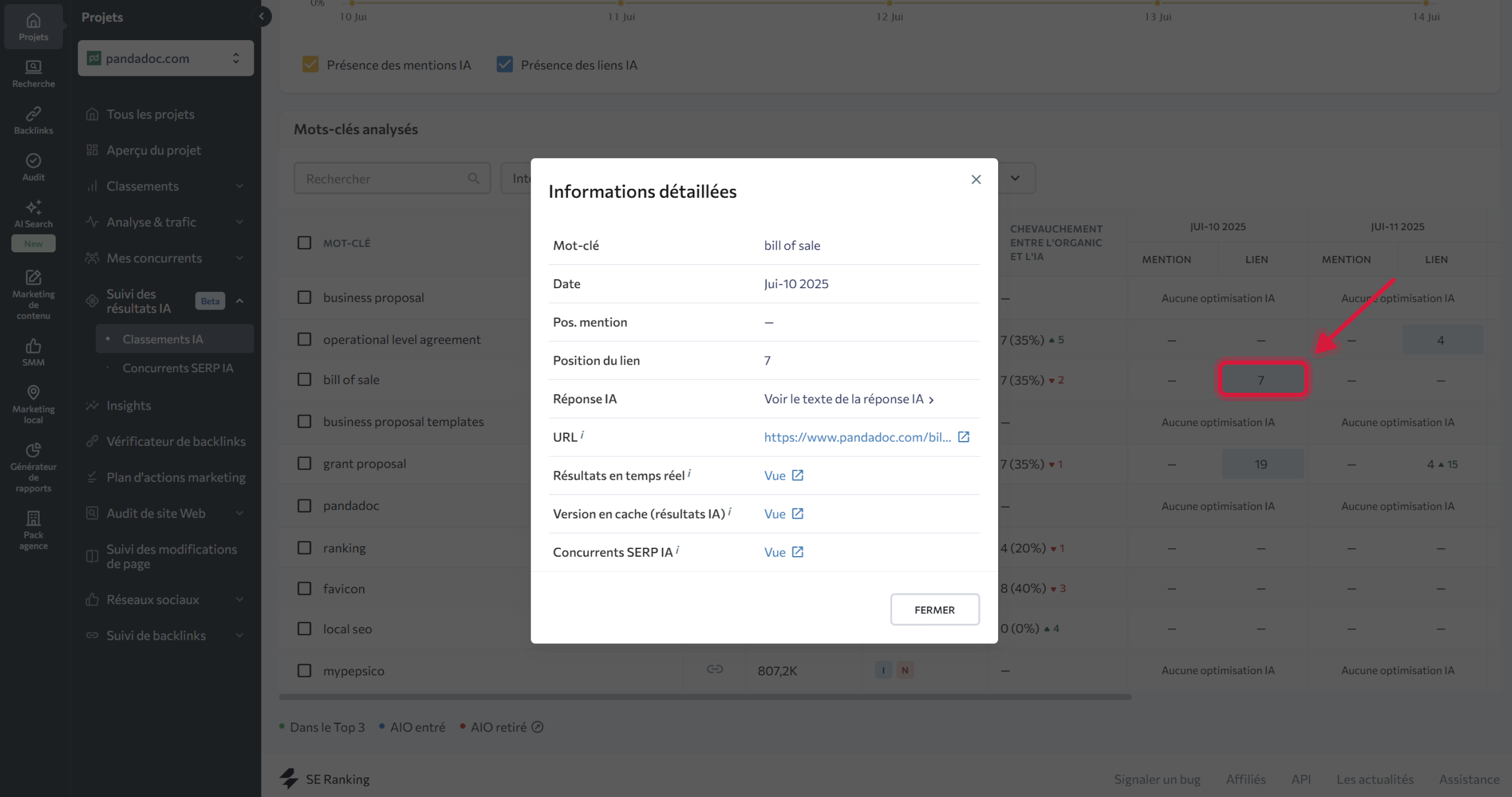Click the SE Ranking footer logo
The image size is (1512, 797).
pos(324,779)
